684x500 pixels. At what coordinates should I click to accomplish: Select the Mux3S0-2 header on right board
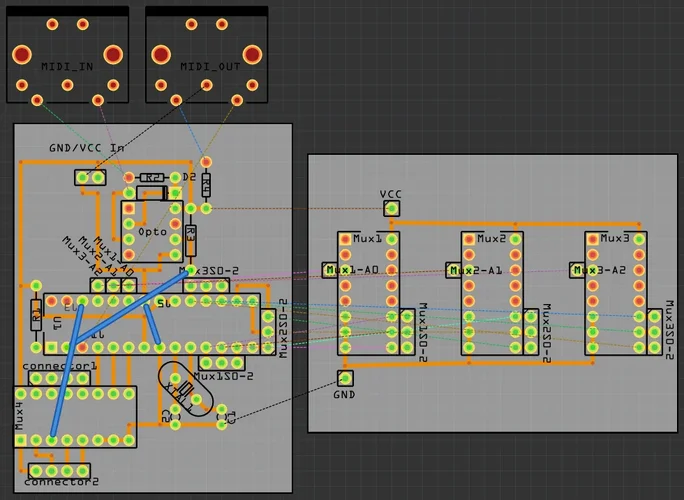tap(655, 331)
